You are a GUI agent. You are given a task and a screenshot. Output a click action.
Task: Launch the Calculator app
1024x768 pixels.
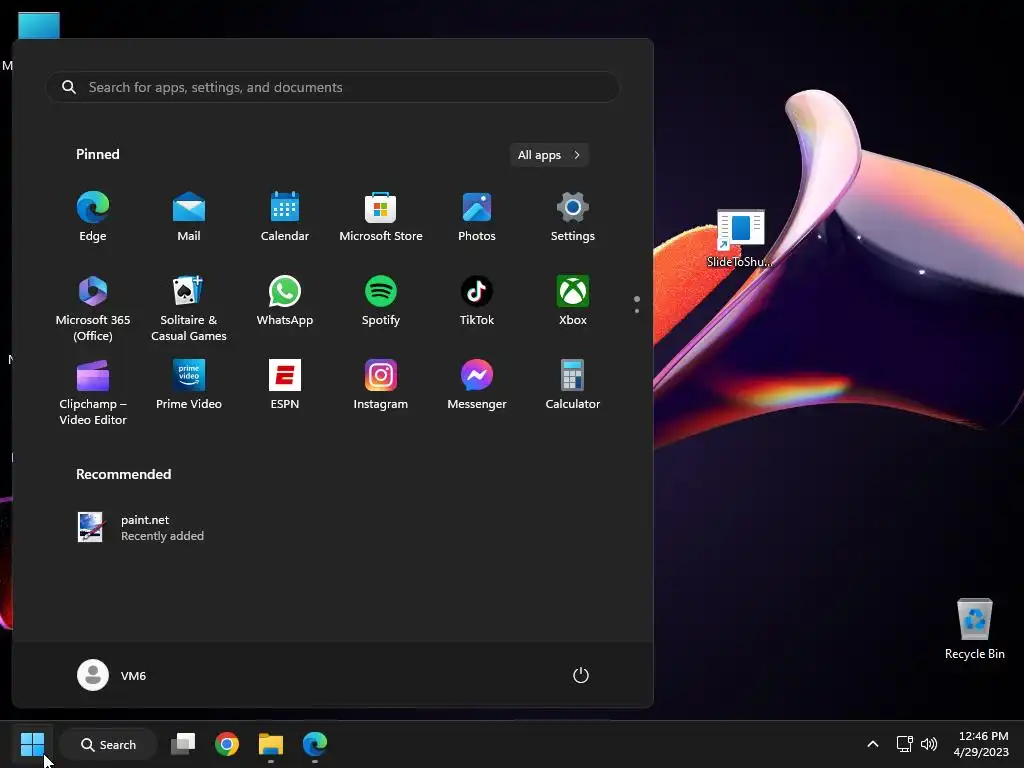tap(573, 385)
